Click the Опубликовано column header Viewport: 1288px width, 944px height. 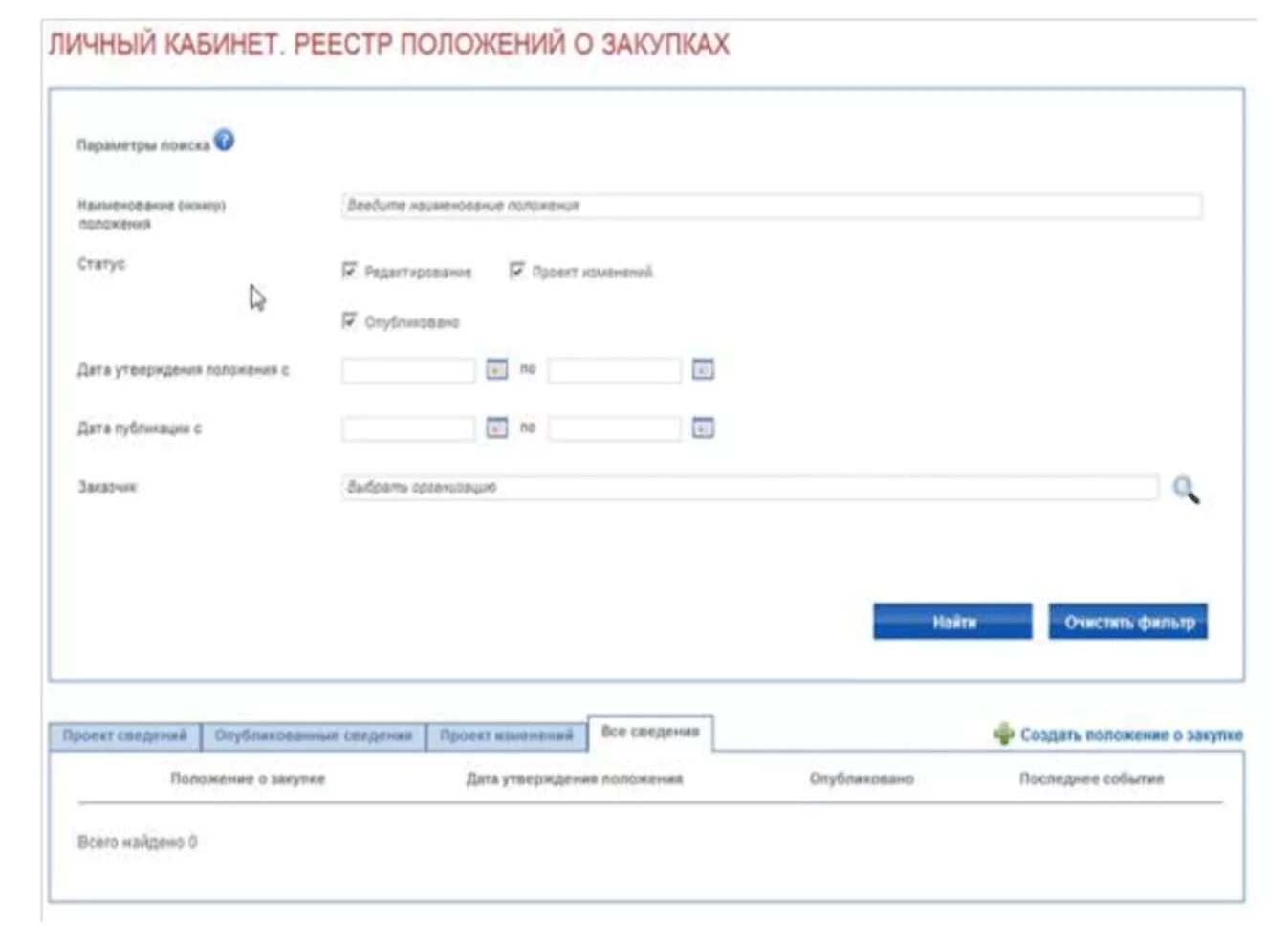pos(862,779)
